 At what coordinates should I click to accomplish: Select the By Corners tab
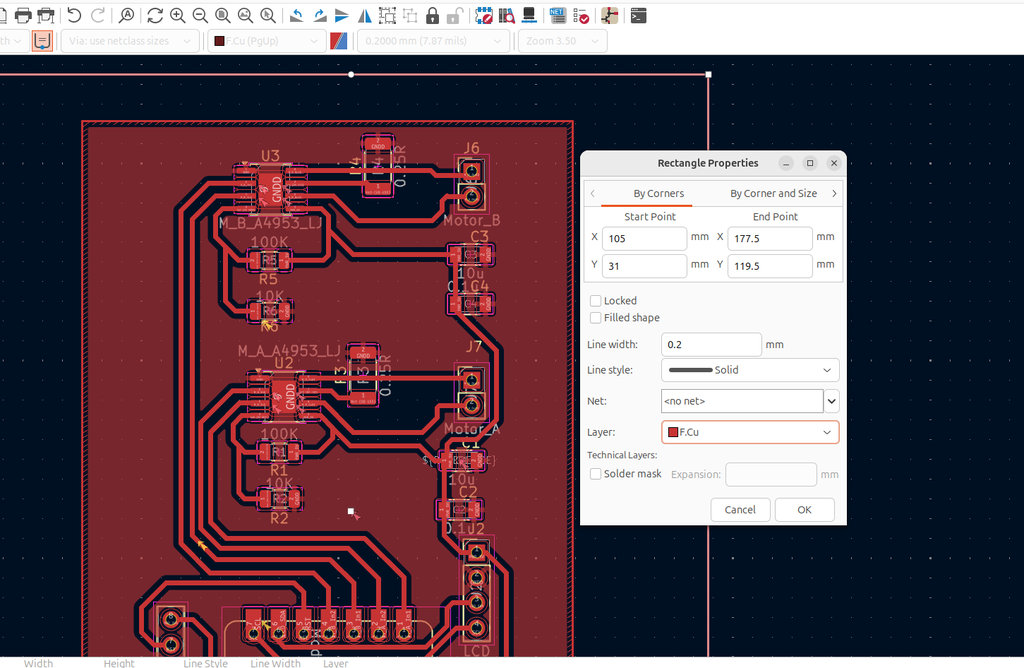(658, 193)
